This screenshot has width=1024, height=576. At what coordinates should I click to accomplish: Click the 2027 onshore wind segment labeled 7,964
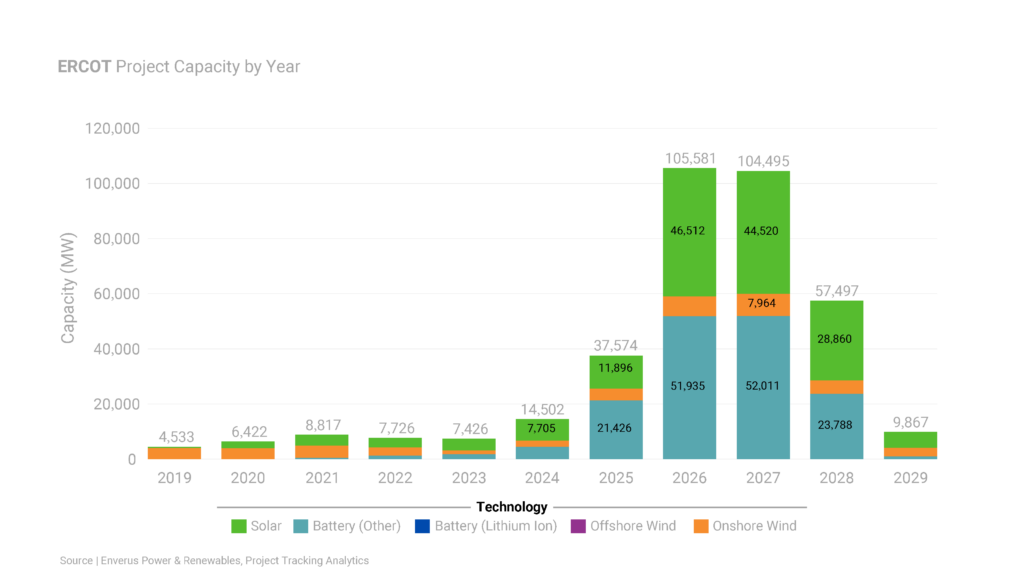coord(763,303)
